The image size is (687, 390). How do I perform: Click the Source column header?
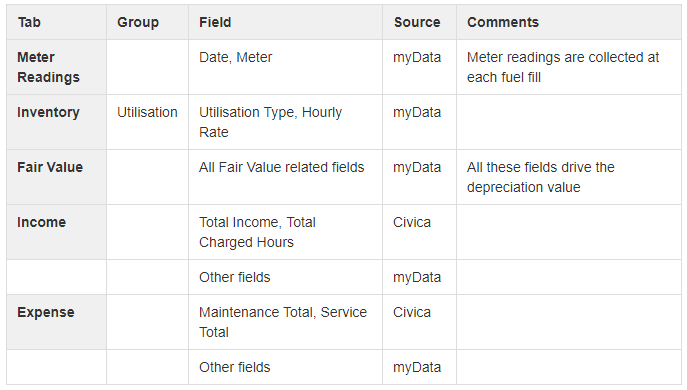(x=419, y=22)
